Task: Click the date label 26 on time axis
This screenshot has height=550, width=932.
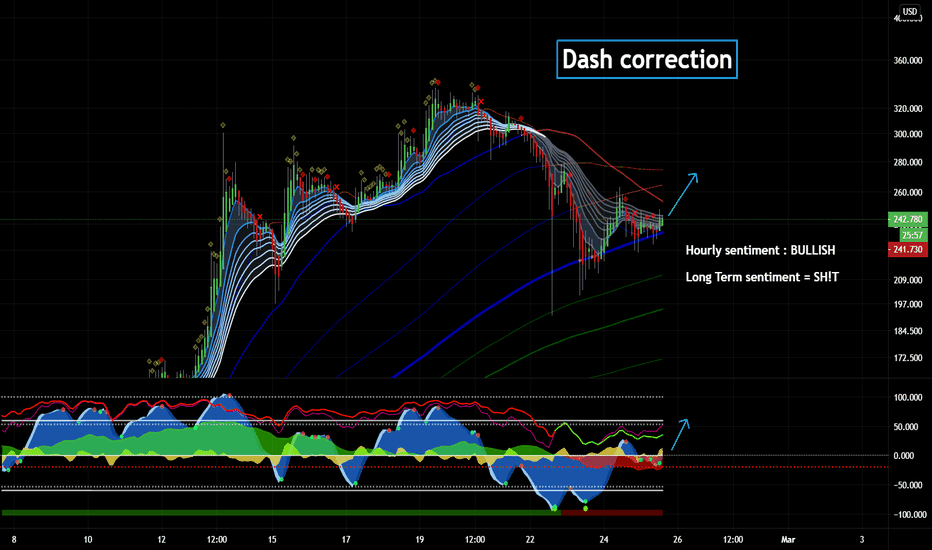Action: coord(678,540)
